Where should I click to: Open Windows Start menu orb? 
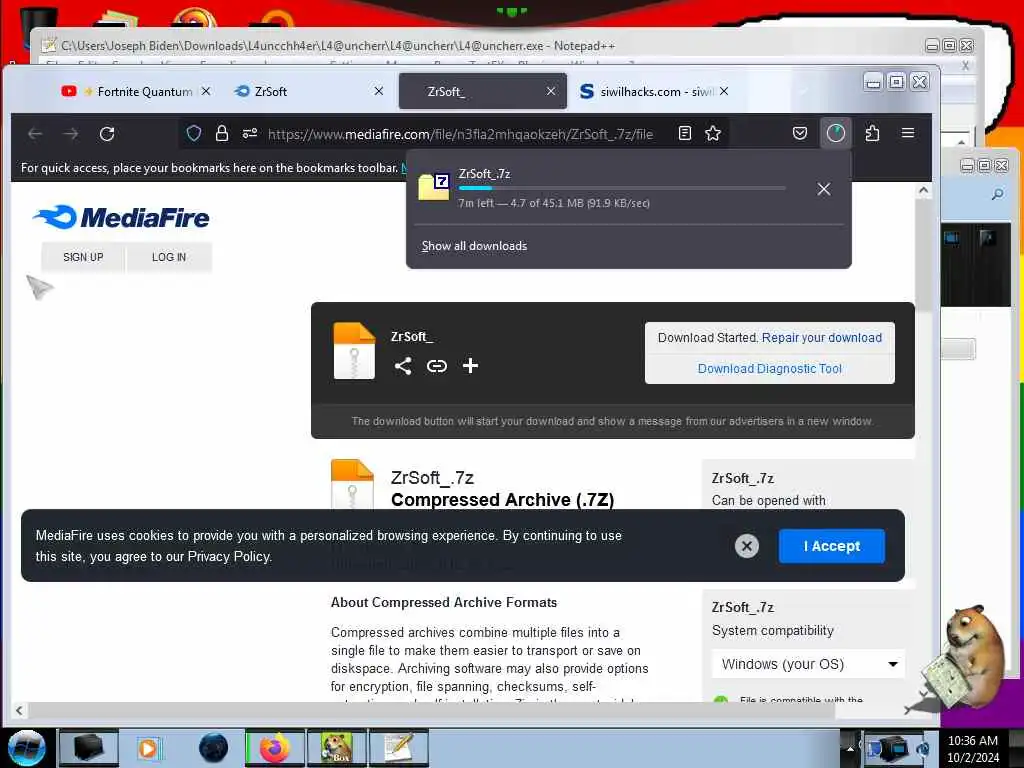point(27,748)
